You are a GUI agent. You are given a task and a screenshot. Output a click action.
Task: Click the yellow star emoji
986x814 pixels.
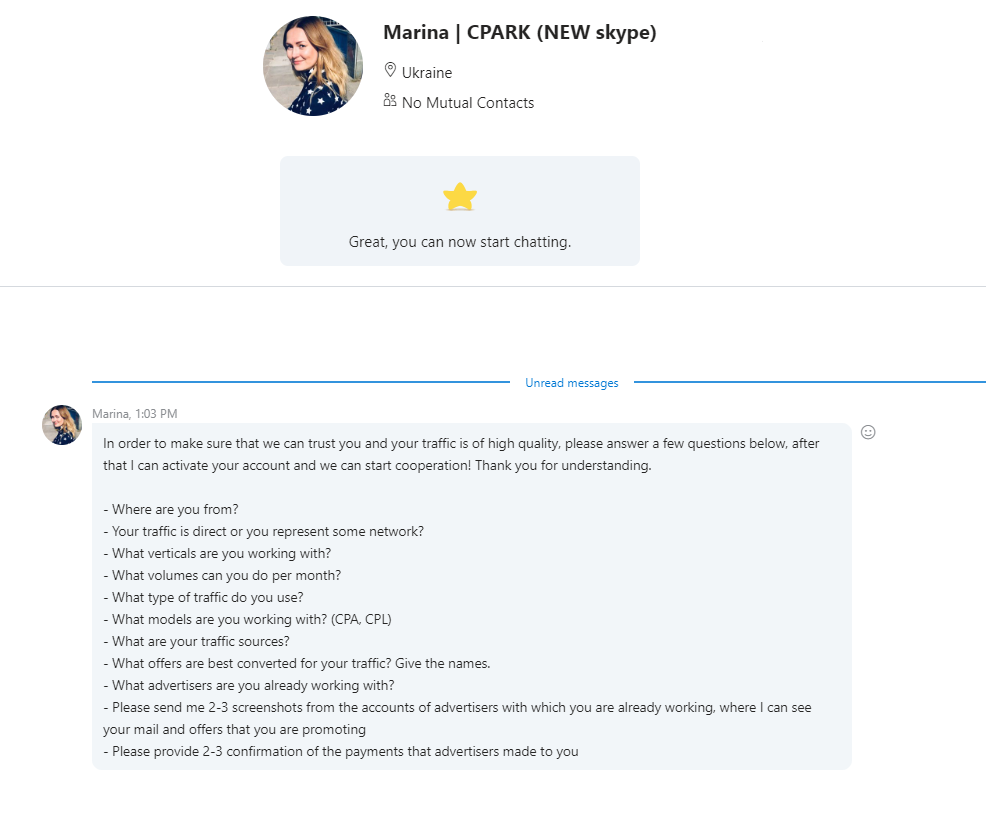click(x=460, y=196)
